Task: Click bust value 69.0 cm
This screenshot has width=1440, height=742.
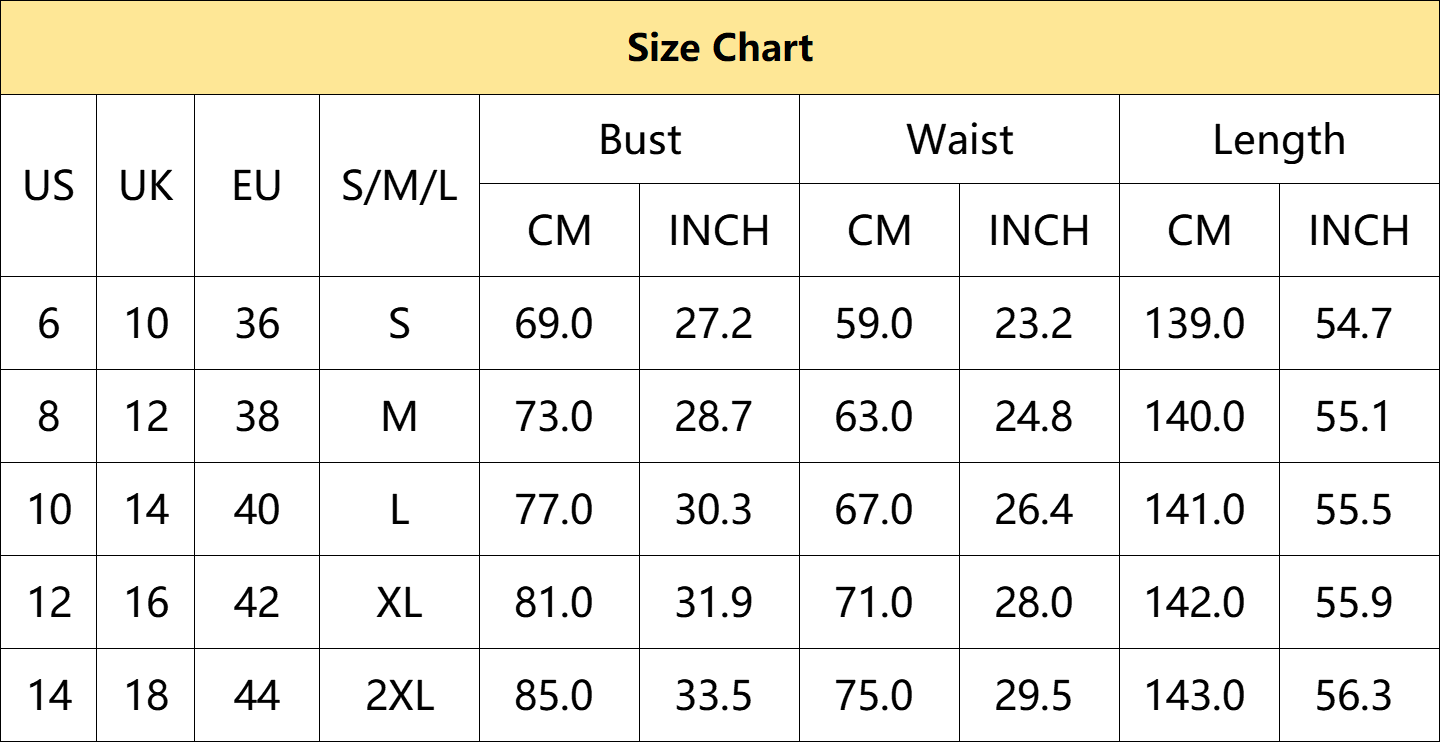Action: pos(554,324)
